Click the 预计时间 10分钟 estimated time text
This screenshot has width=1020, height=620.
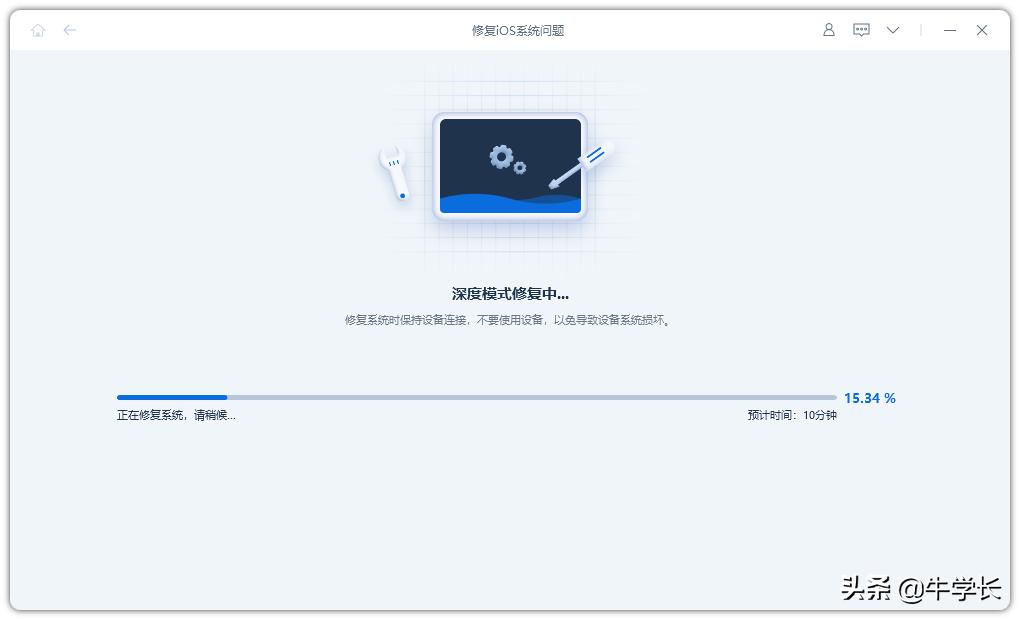(x=791, y=414)
